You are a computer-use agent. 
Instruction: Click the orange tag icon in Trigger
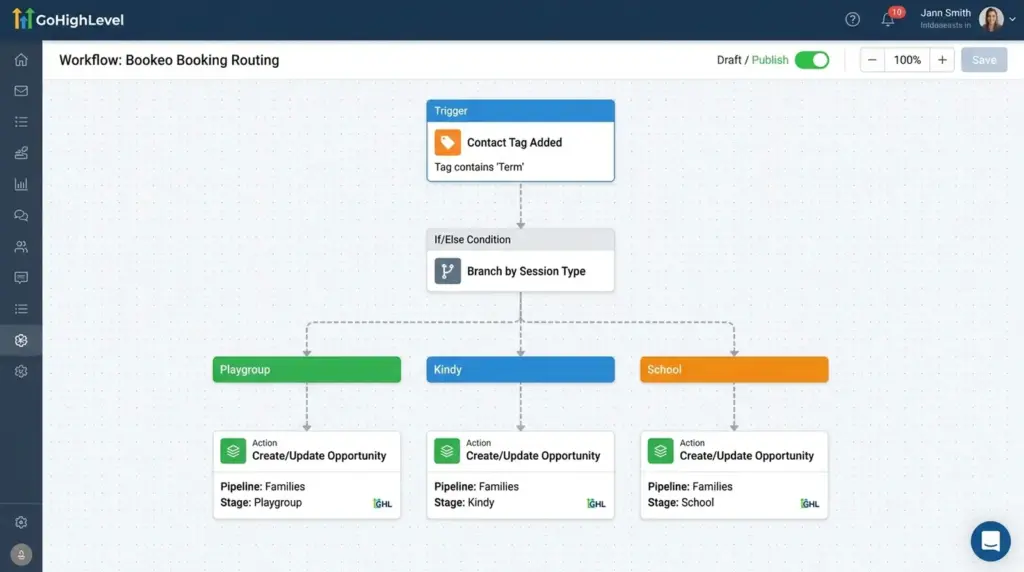point(447,142)
